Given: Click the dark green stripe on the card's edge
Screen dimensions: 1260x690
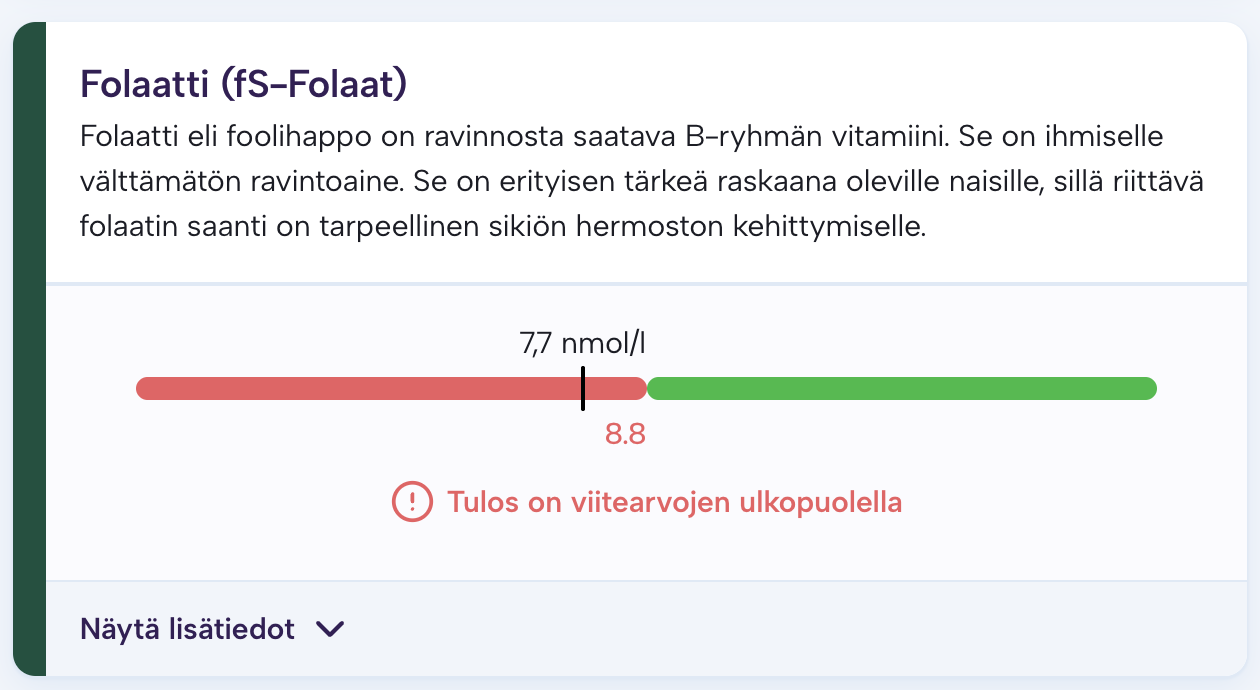Looking at the screenshot, I should pos(30,348).
